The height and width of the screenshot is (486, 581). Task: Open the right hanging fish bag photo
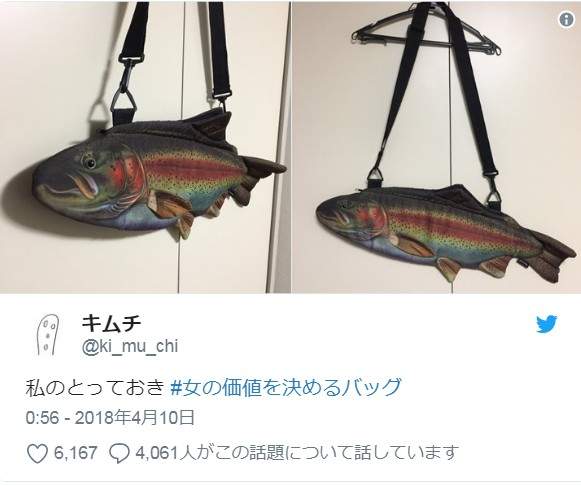pyautogui.click(x=436, y=147)
